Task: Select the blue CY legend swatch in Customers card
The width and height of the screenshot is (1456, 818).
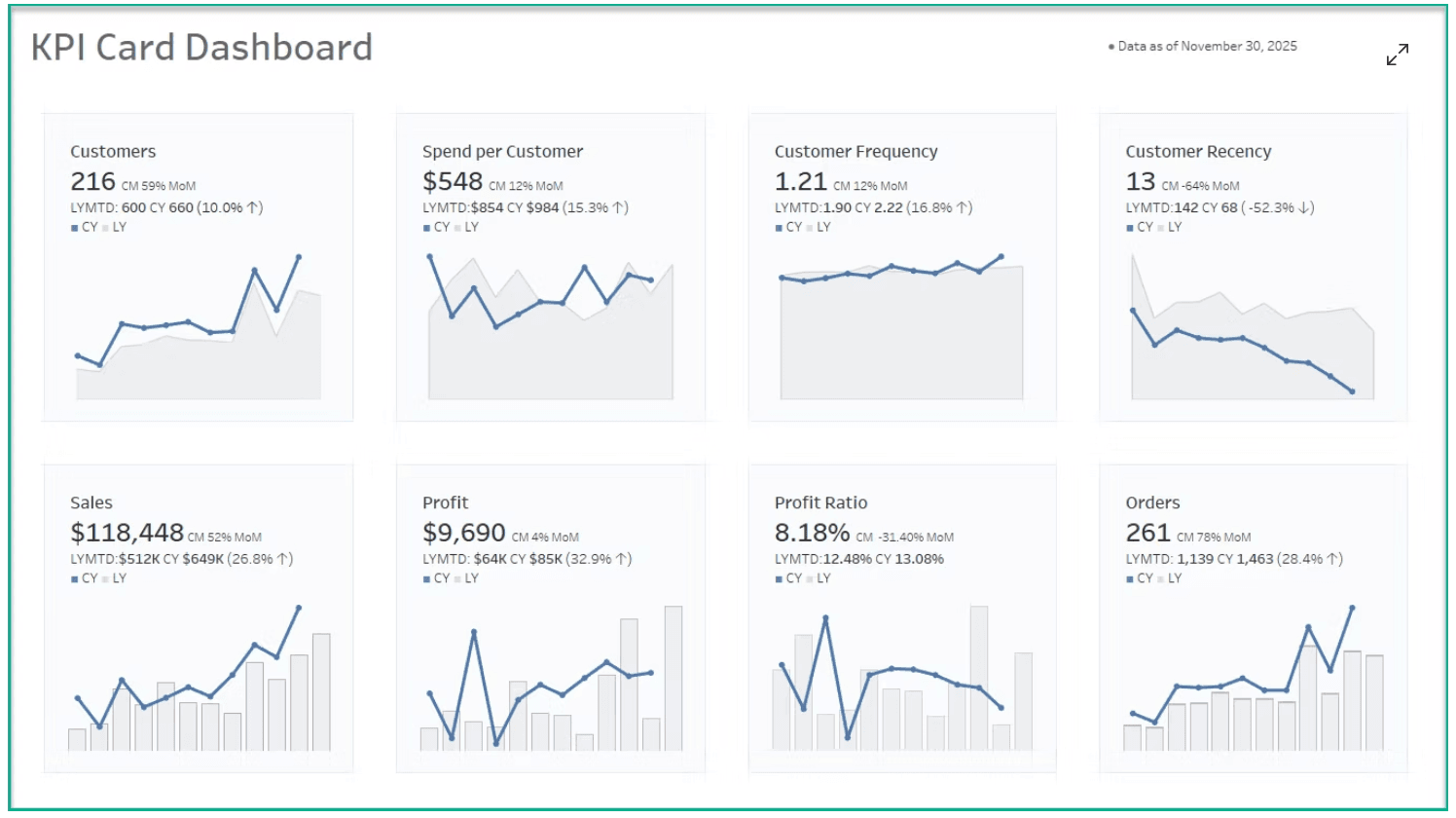Action: [x=74, y=228]
